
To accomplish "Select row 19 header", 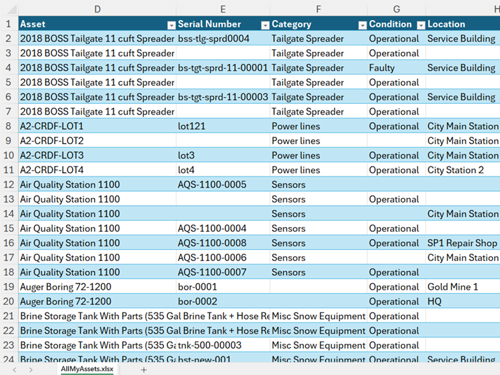I will coord(9,287).
